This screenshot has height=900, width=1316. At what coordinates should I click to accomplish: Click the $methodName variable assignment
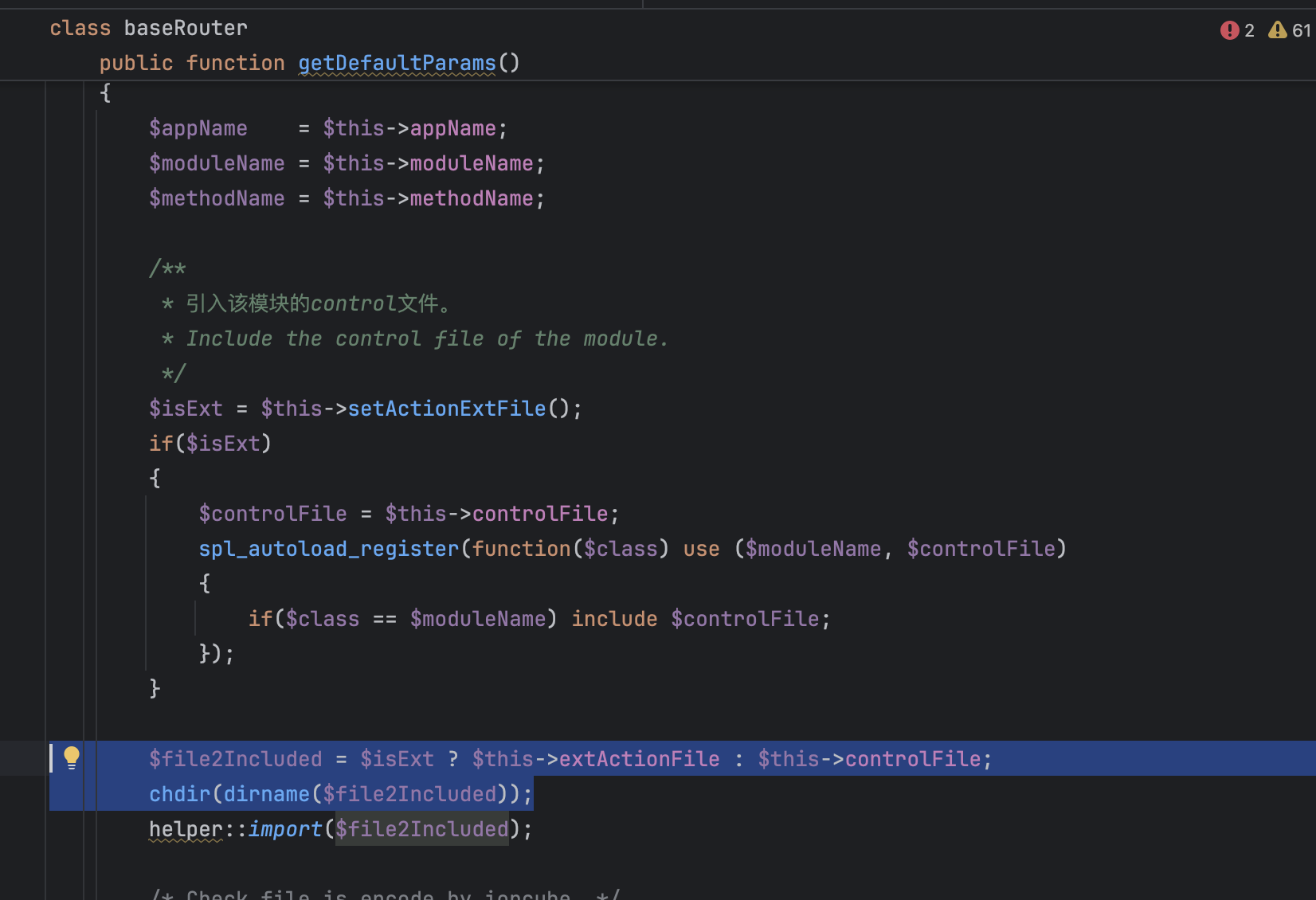tap(217, 198)
